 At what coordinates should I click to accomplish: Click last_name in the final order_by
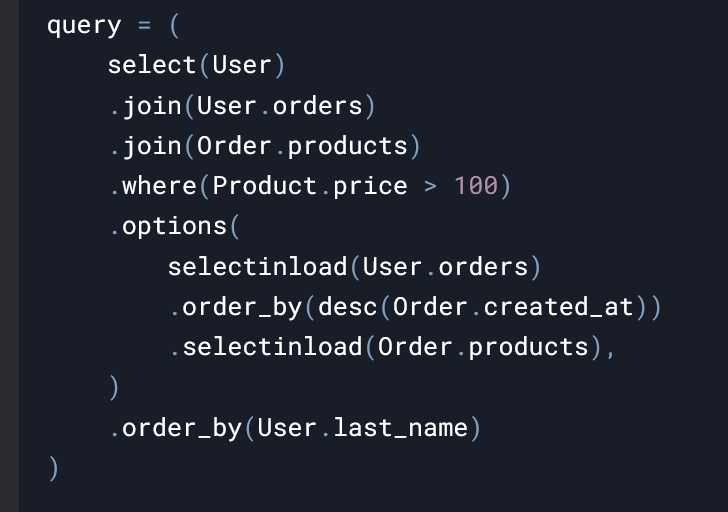(401, 428)
